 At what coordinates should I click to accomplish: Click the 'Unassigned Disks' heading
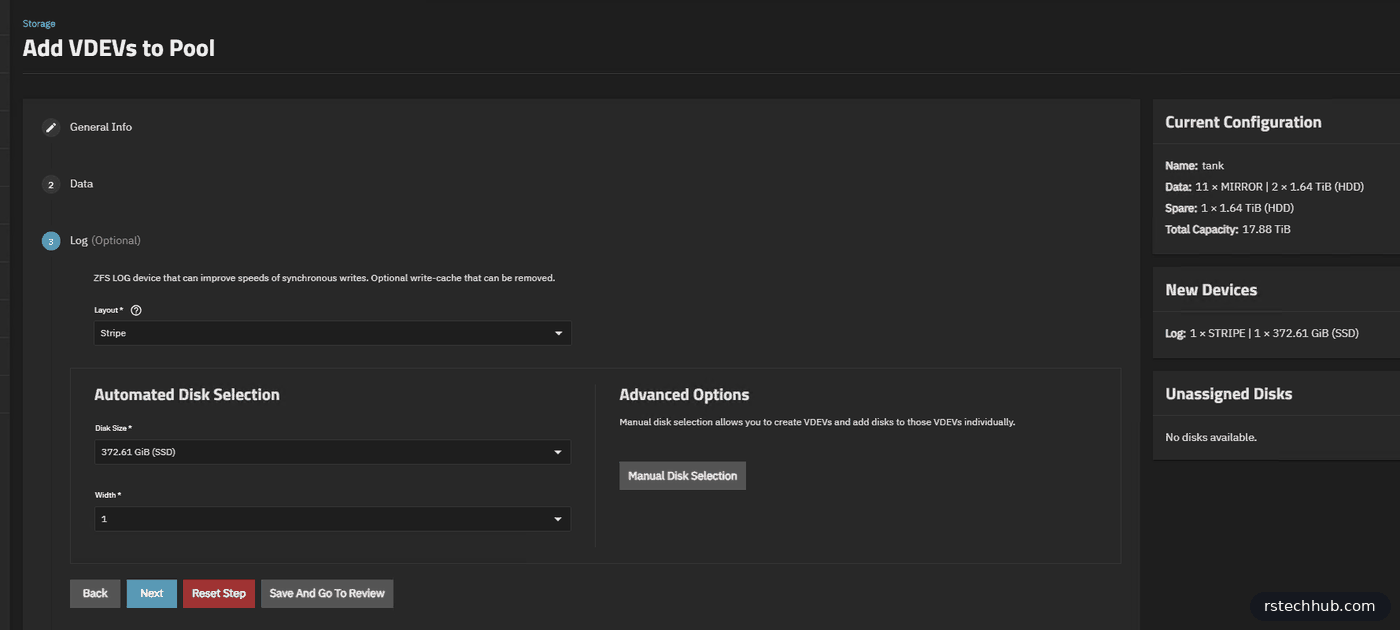point(1228,394)
